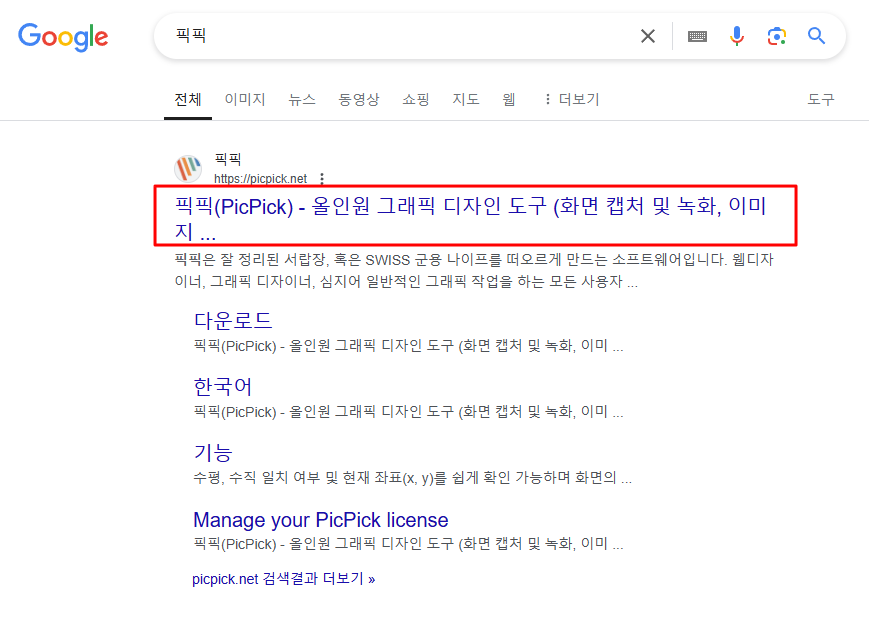Click the description starting 수평, 수직 일치 여부
This screenshot has width=869, height=626.
[x=412, y=478]
